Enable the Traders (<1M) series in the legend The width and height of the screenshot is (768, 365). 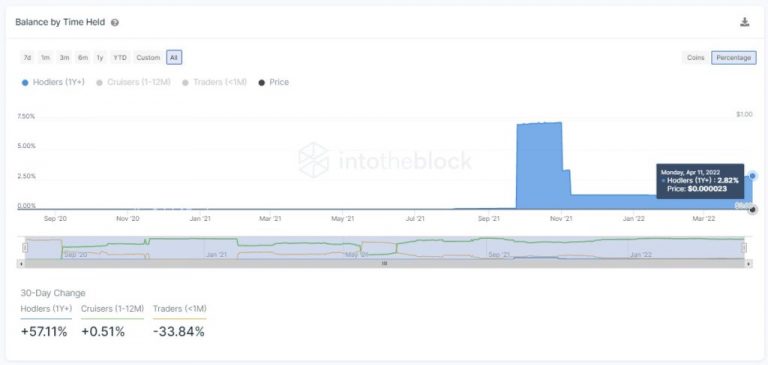point(215,82)
